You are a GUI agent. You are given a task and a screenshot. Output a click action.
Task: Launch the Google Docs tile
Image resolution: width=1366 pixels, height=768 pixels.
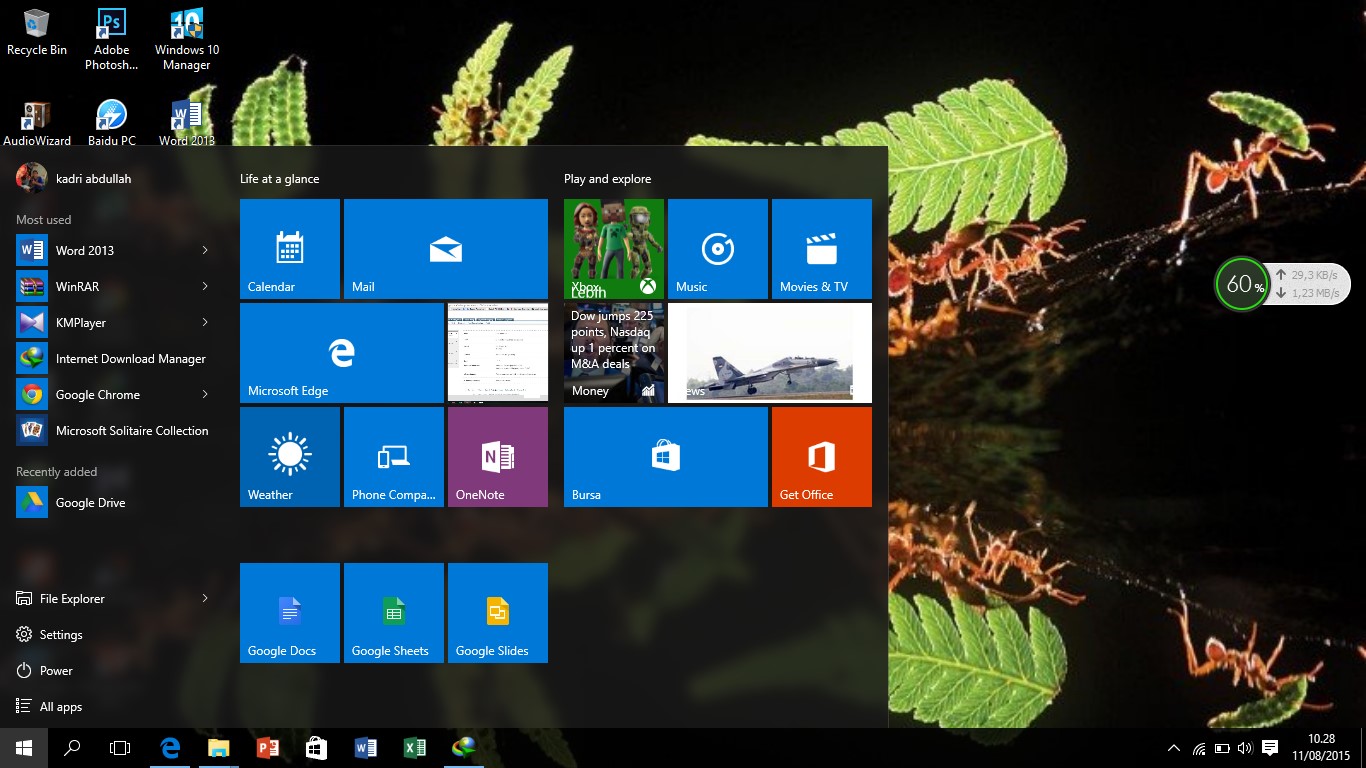(x=289, y=612)
